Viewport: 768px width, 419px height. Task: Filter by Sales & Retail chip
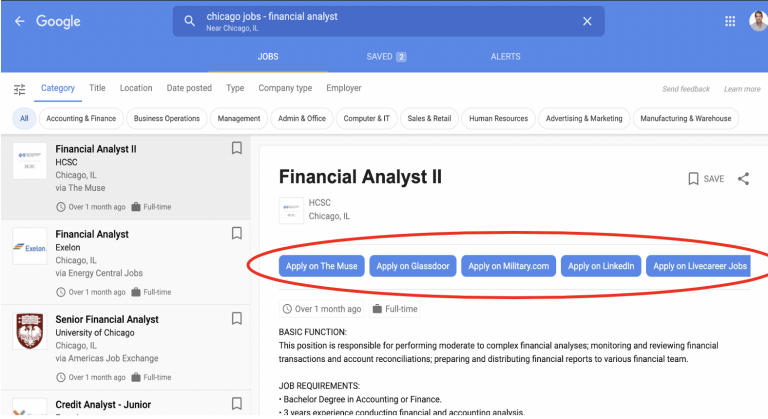429,119
